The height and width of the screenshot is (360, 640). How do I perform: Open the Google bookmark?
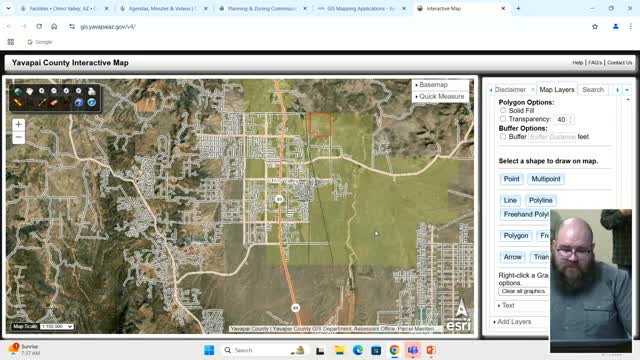40,42
